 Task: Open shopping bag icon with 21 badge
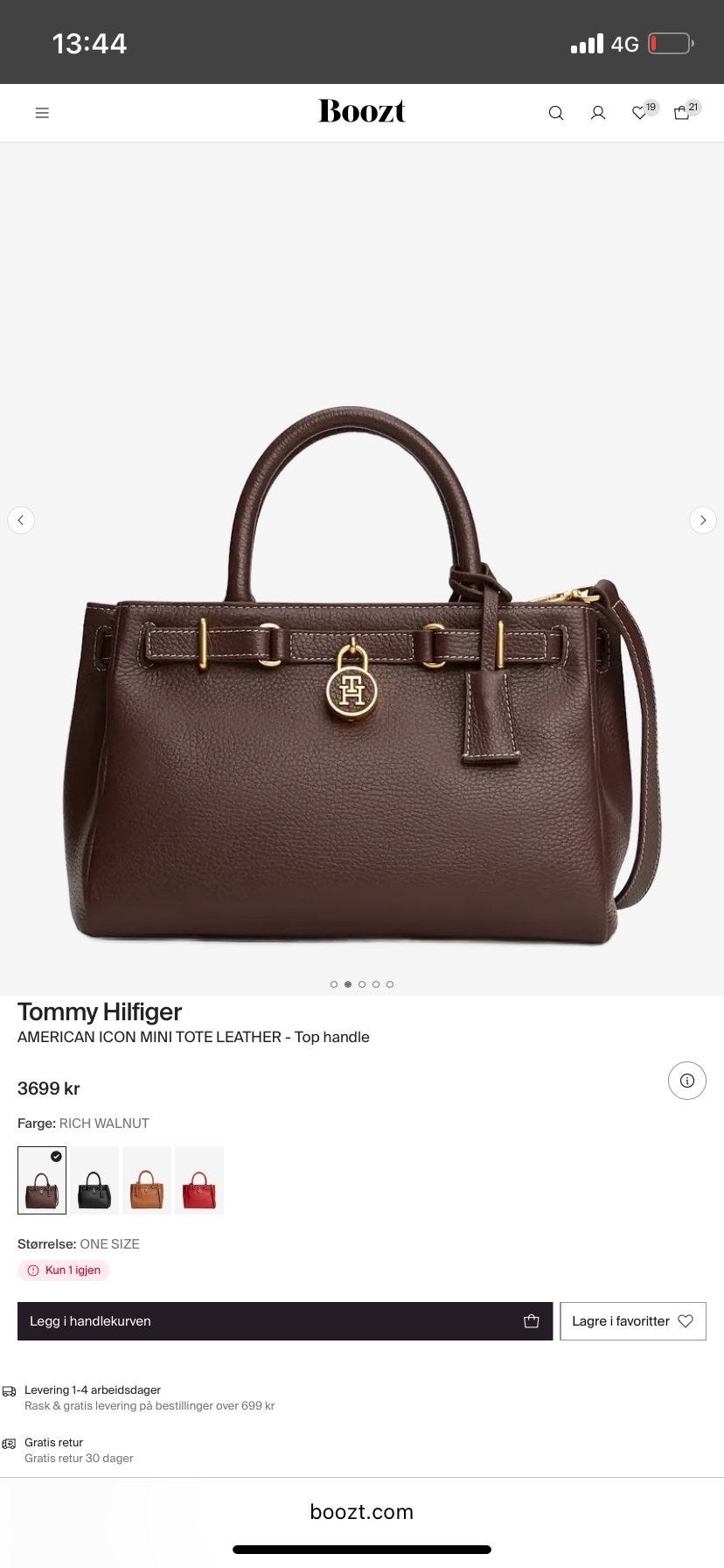click(x=686, y=111)
